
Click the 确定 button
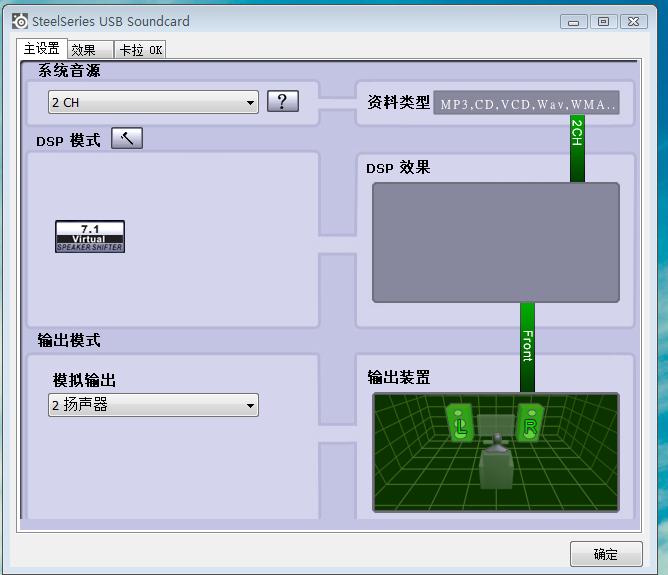pyautogui.click(x=606, y=554)
